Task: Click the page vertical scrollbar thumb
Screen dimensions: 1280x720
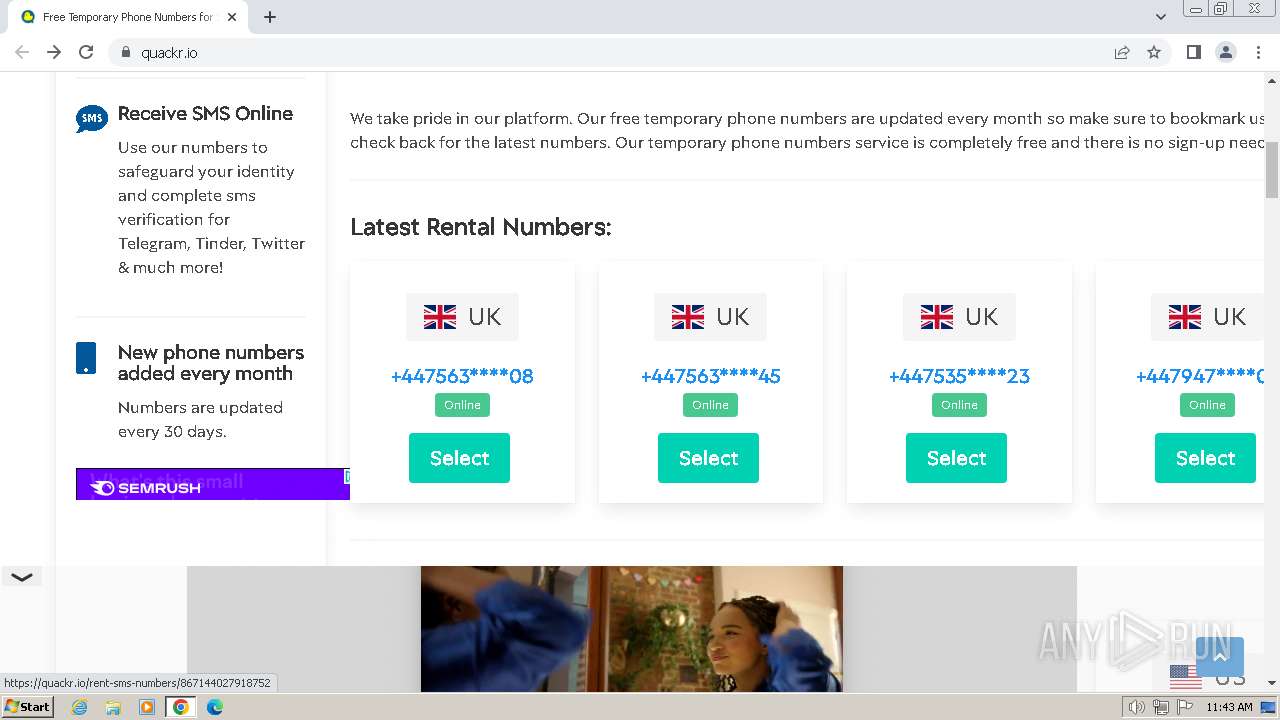Action: (1272, 170)
